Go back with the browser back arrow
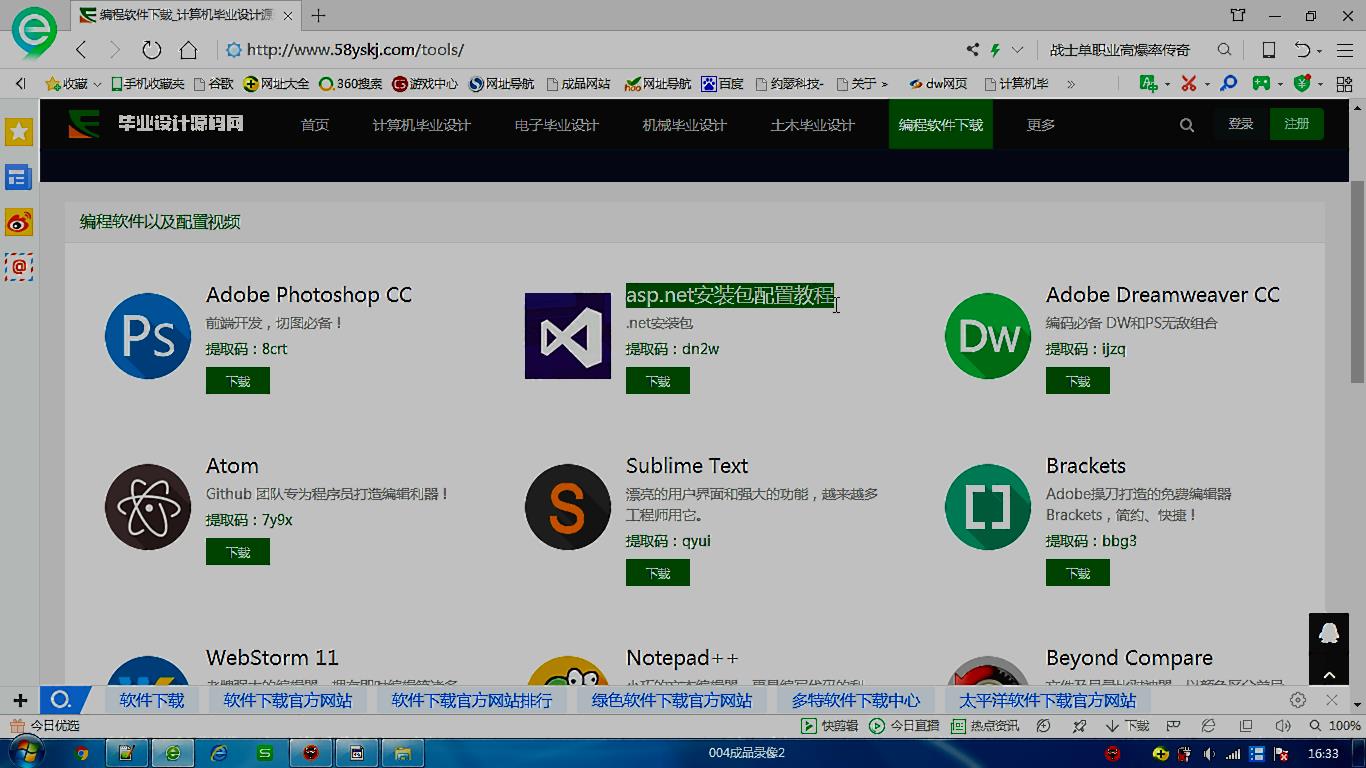This screenshot has width=1366, height=768. (82, 50)
